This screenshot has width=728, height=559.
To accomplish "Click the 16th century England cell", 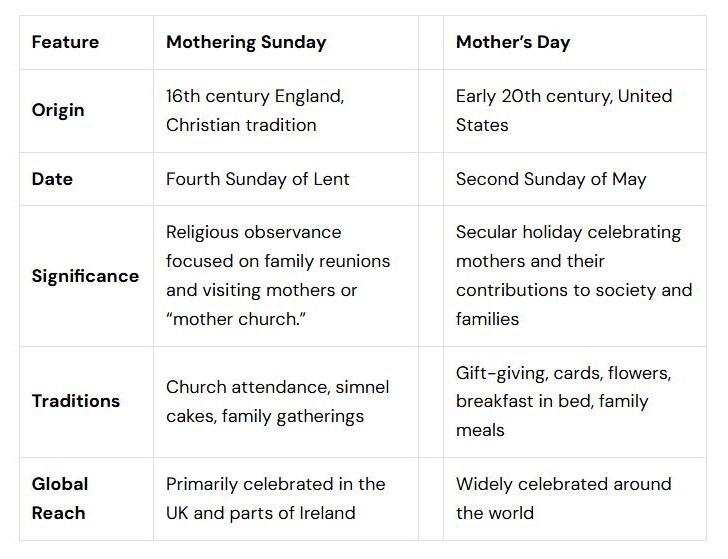I will [286, 110].
